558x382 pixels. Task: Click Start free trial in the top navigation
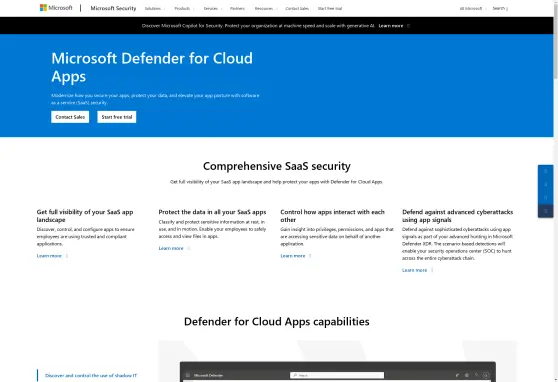[330, 9]
